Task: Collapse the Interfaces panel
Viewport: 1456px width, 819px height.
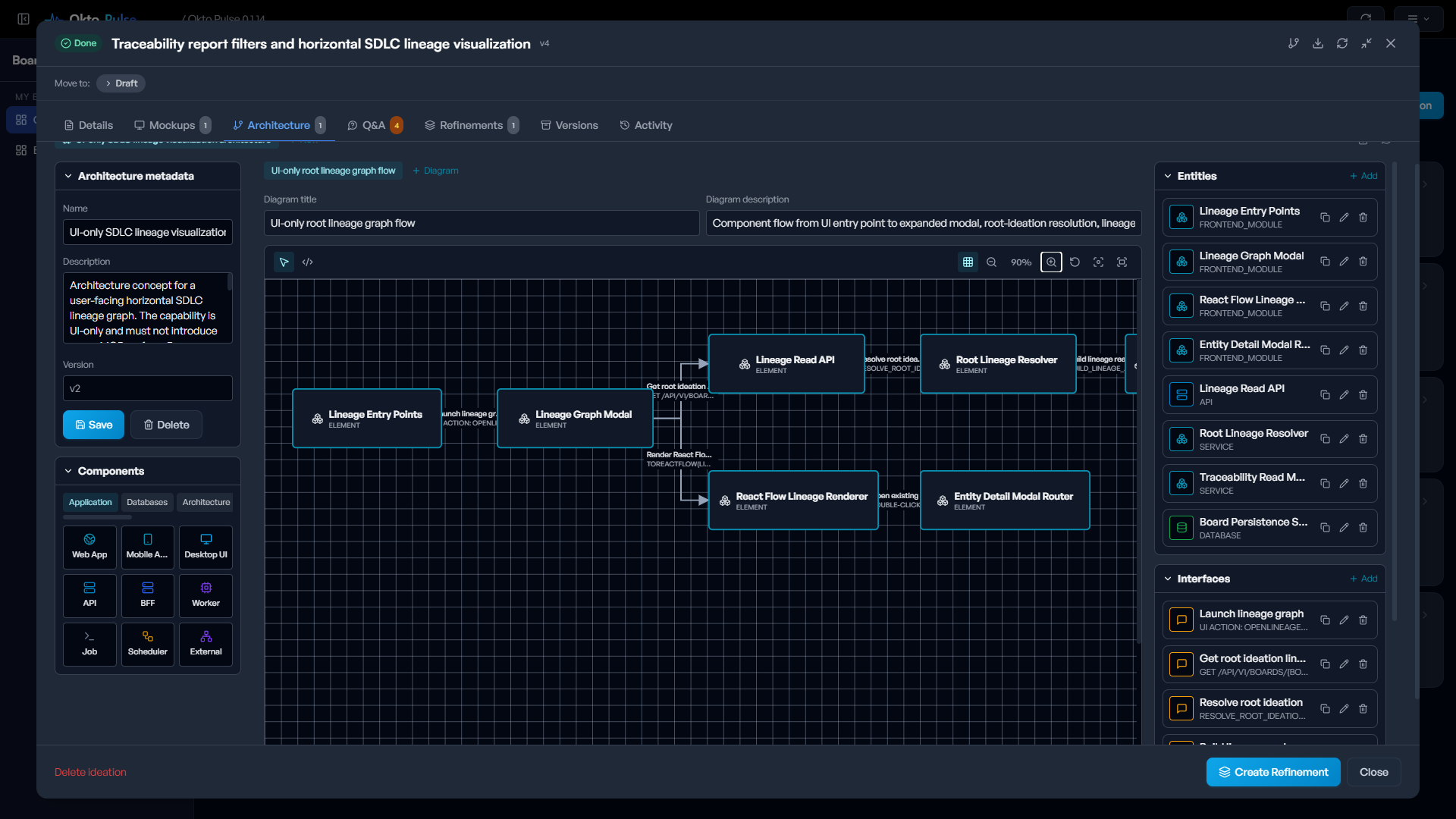Action: pos(1168,579)
